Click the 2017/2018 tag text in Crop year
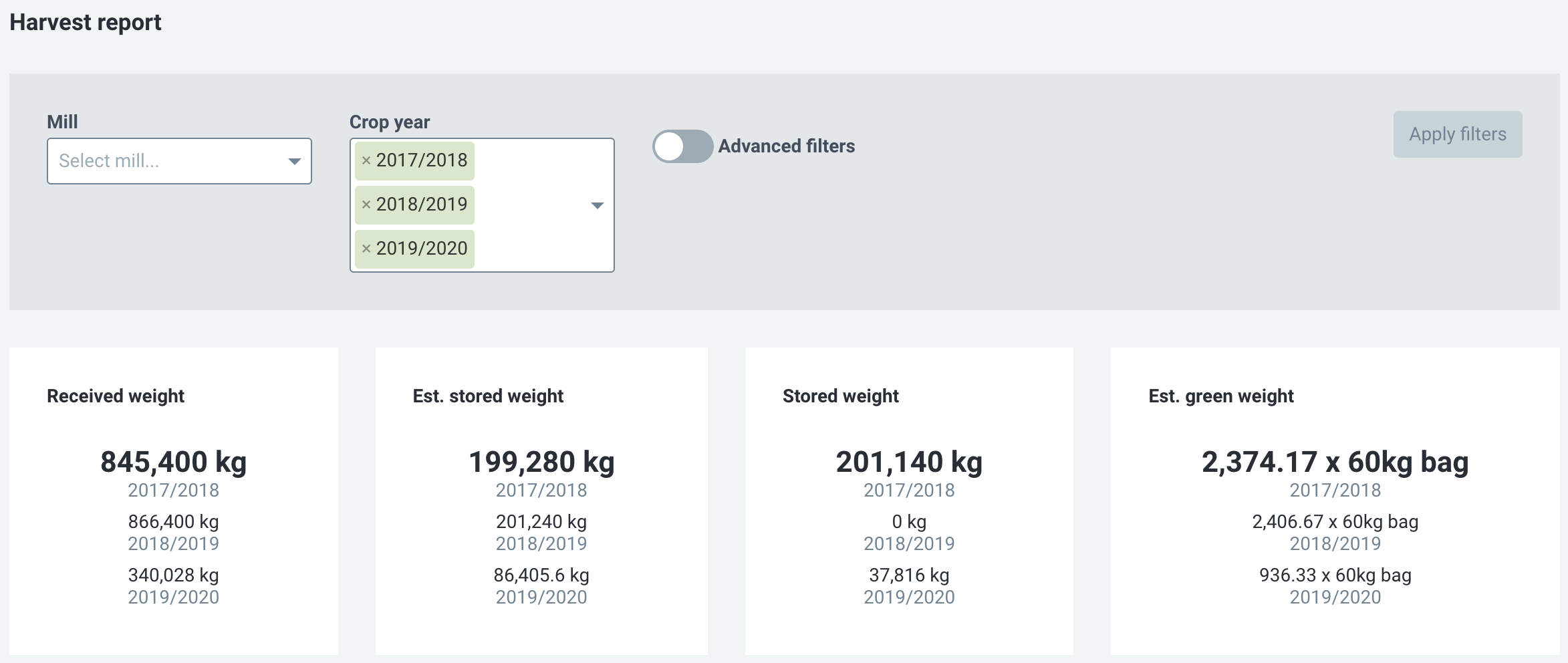This screenshot has height=663, width=1568. [422, 161]
